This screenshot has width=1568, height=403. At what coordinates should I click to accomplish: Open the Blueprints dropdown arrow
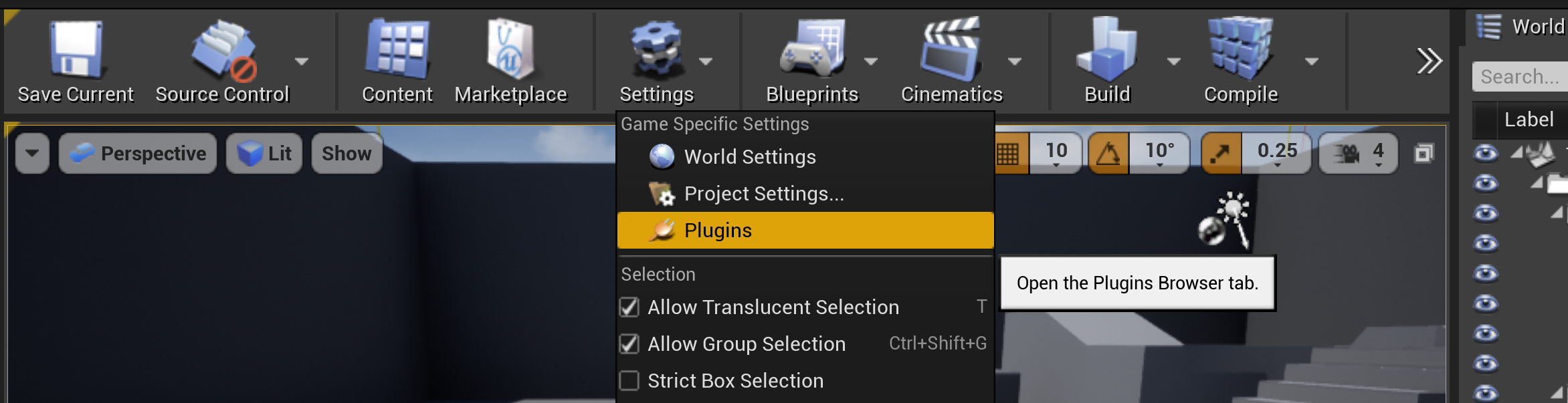point(870,61)
